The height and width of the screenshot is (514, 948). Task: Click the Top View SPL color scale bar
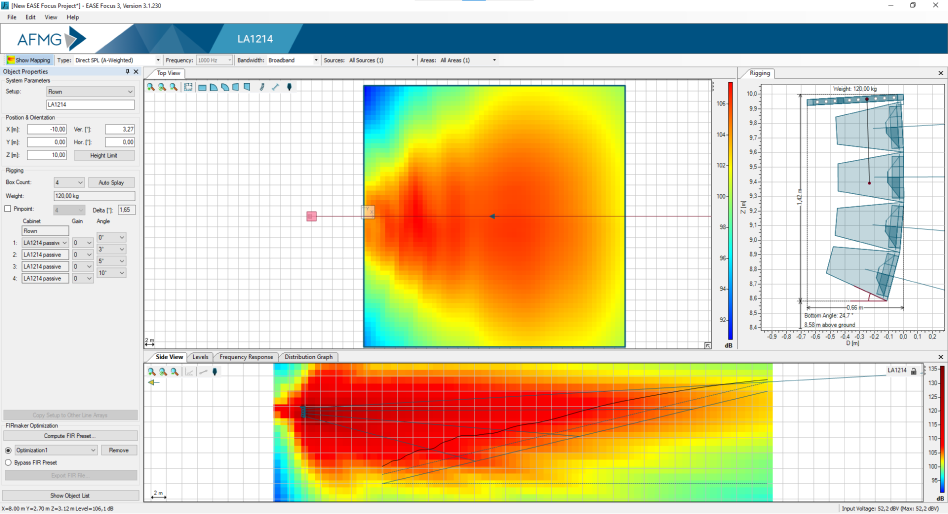(730, 211)
